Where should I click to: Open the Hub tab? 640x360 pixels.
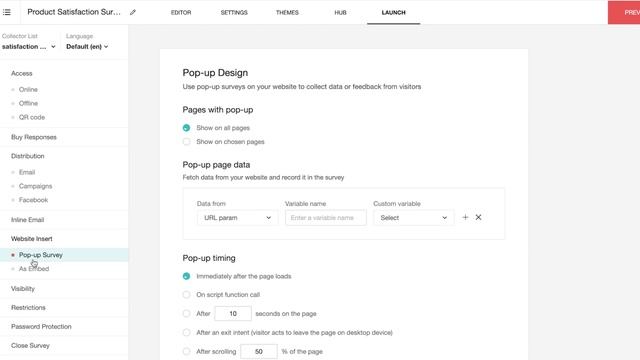tap(340, 13)
